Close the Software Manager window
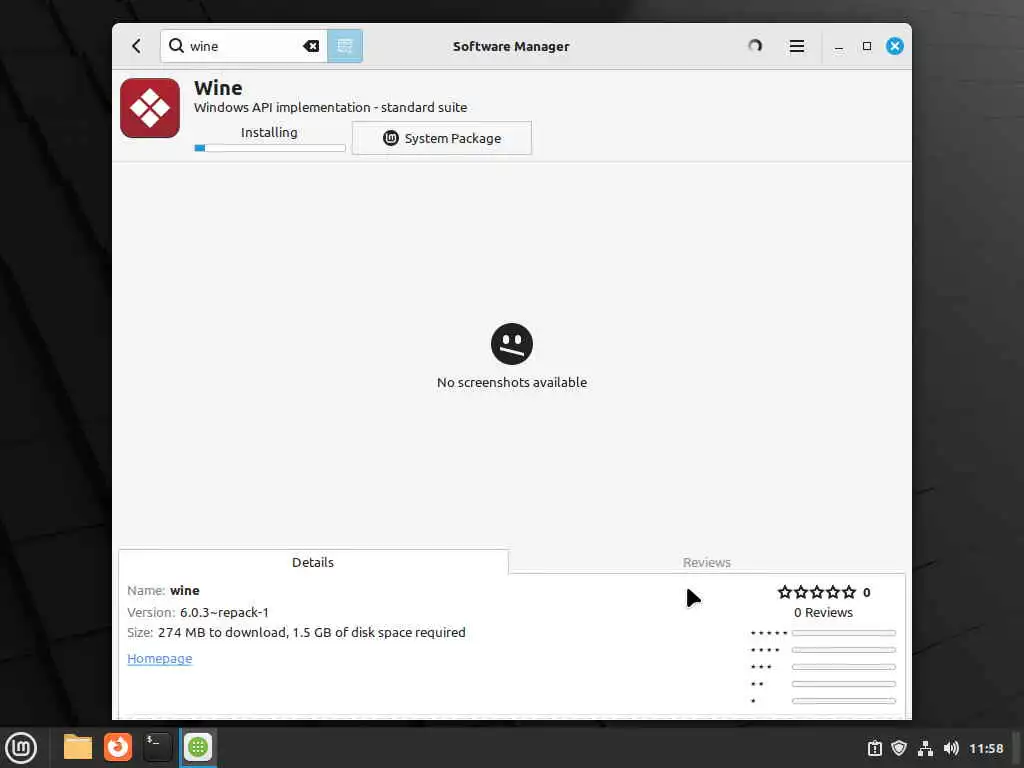 [x=895, y=46]
